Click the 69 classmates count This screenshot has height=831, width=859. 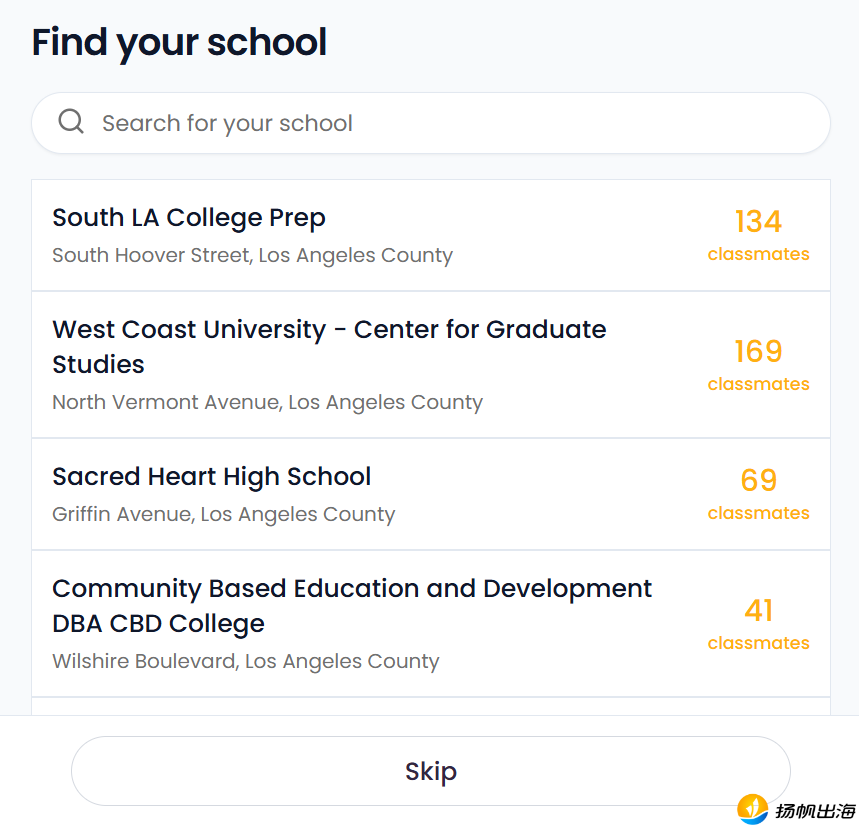tap(758, 480)
